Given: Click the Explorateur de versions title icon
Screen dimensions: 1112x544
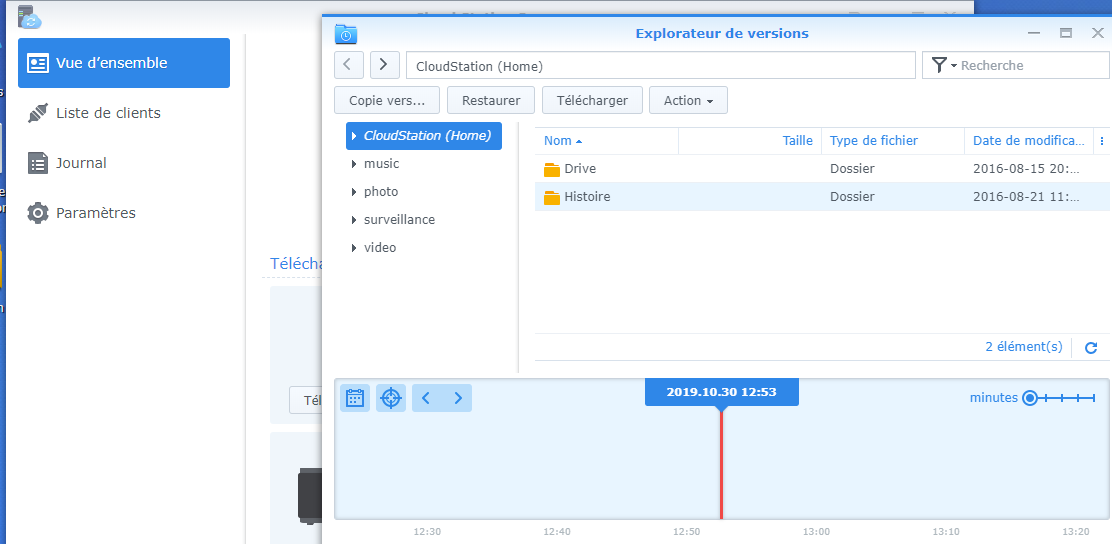Looking at the screenshot, I should [346, 33].
